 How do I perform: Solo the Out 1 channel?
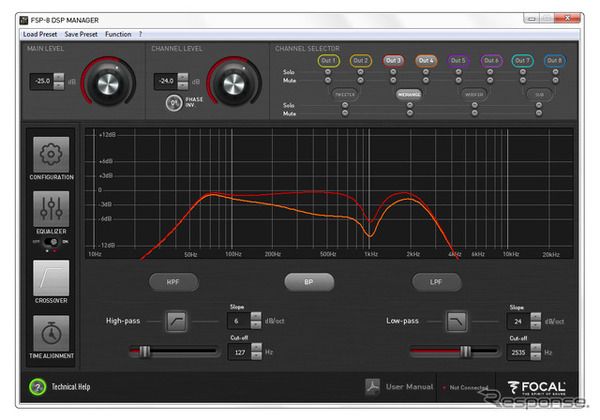point(328,72)
